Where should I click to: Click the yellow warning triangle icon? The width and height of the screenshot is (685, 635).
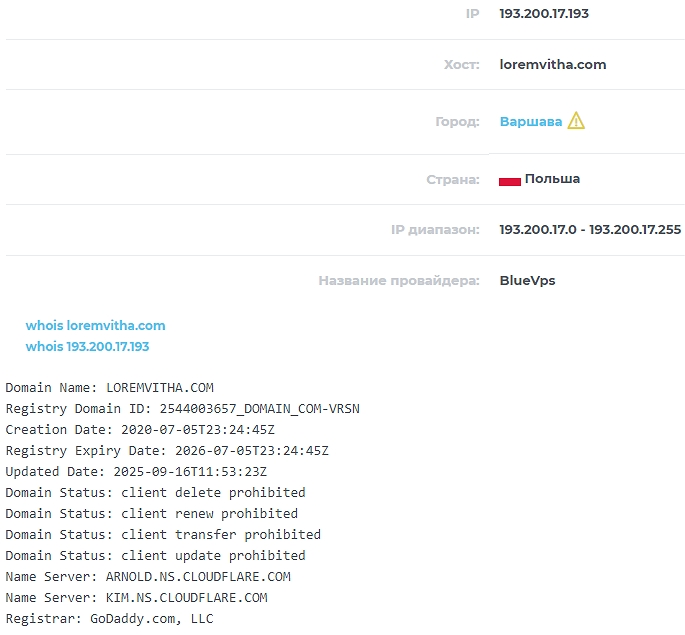coord(576,121)
